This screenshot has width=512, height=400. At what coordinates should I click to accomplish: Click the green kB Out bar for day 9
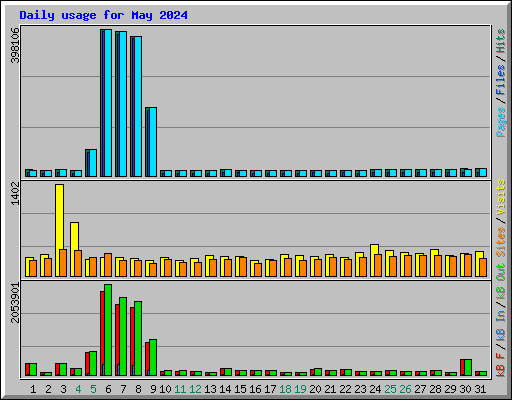153,357
